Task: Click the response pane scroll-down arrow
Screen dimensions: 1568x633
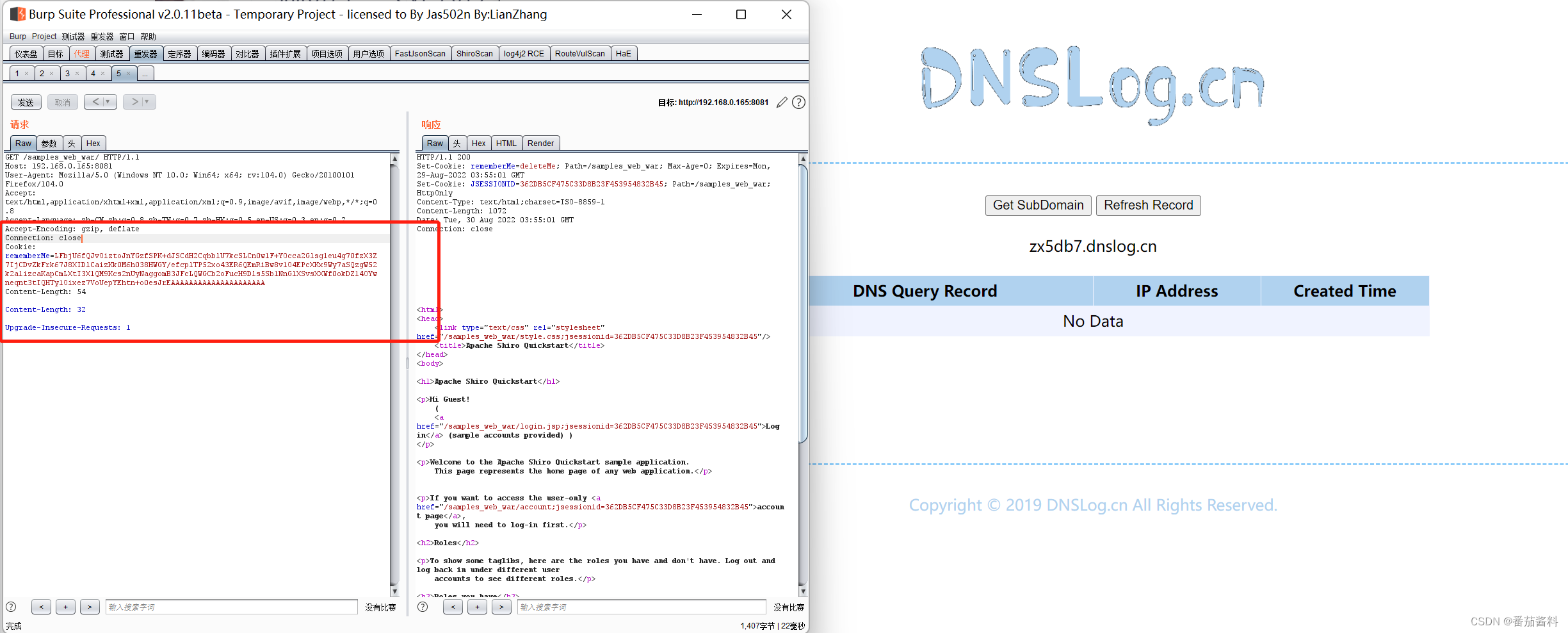Action: [803, 592]
